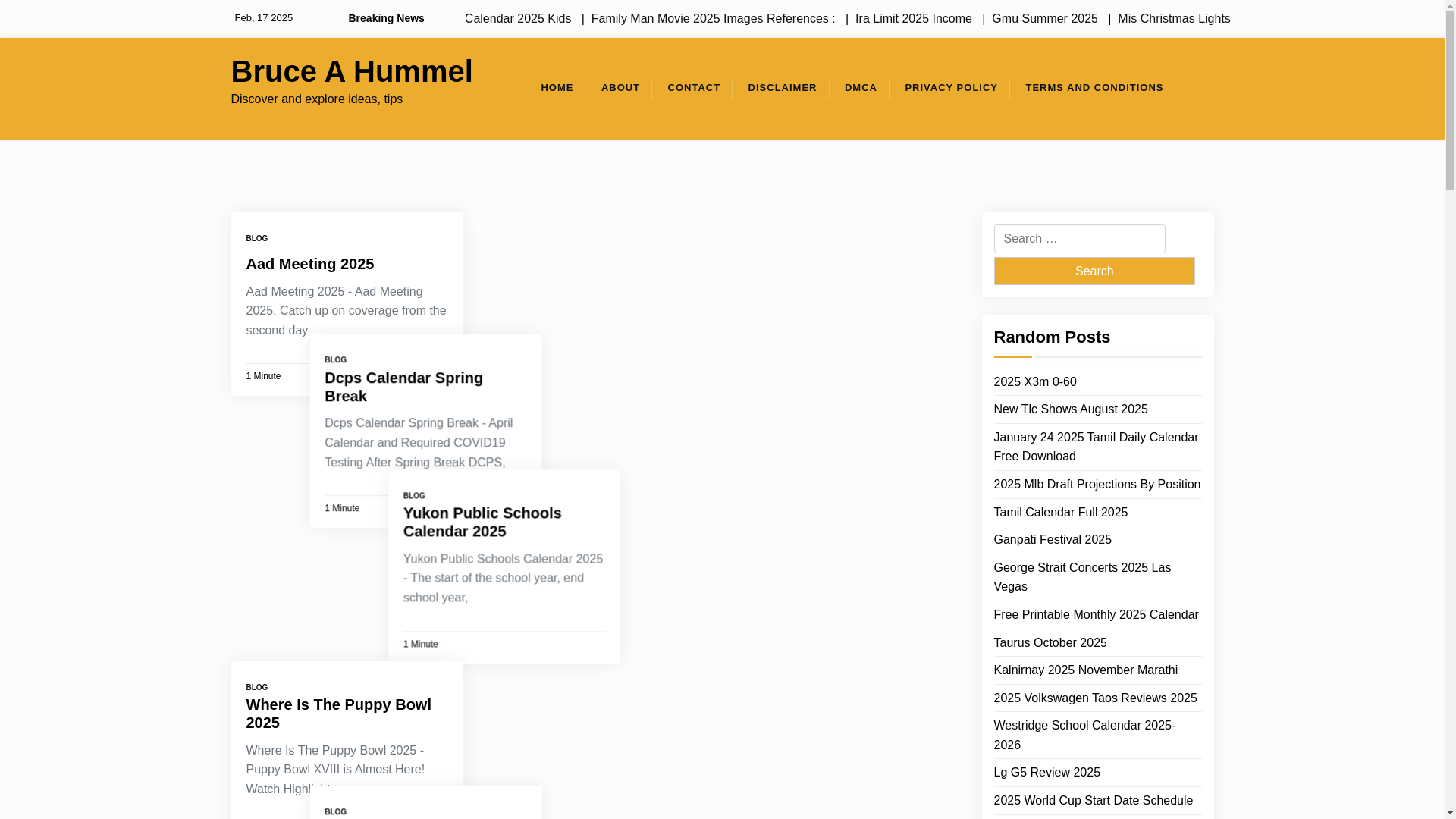
Task: Open George Strait Concerts 2025 Las Vegas
Action: (1081, 577)
